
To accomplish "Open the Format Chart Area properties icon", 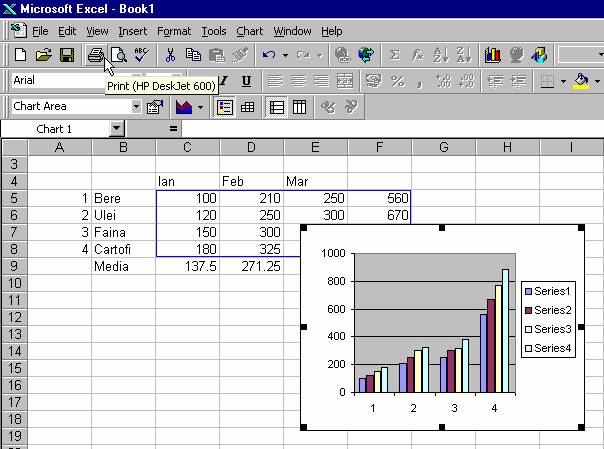I will 155,107.
